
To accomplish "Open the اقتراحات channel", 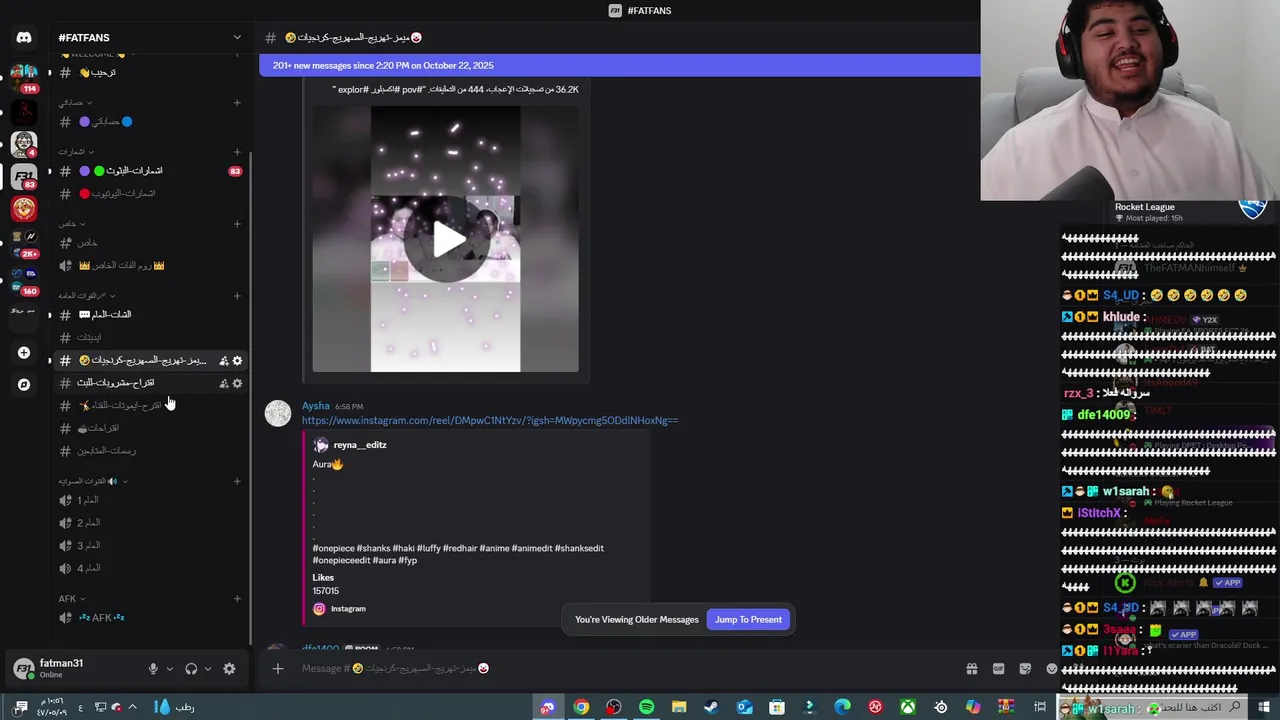I will point(150,428).
